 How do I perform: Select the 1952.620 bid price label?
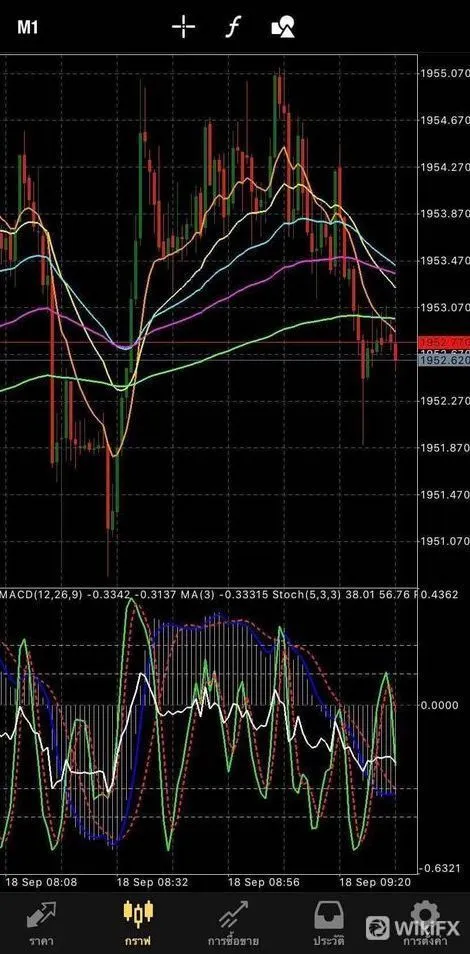pyautogui.click(x=444, y=361)
